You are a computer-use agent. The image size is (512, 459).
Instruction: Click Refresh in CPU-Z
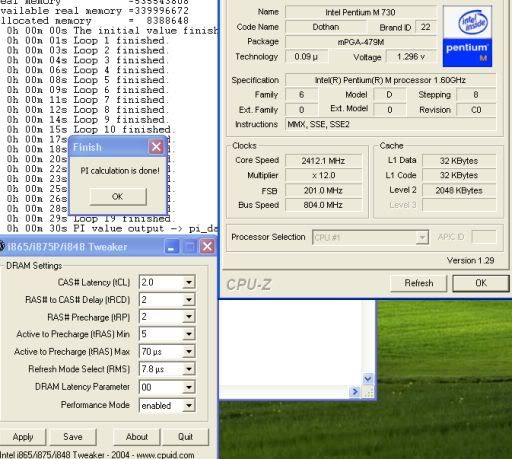[x=419, y=283]
